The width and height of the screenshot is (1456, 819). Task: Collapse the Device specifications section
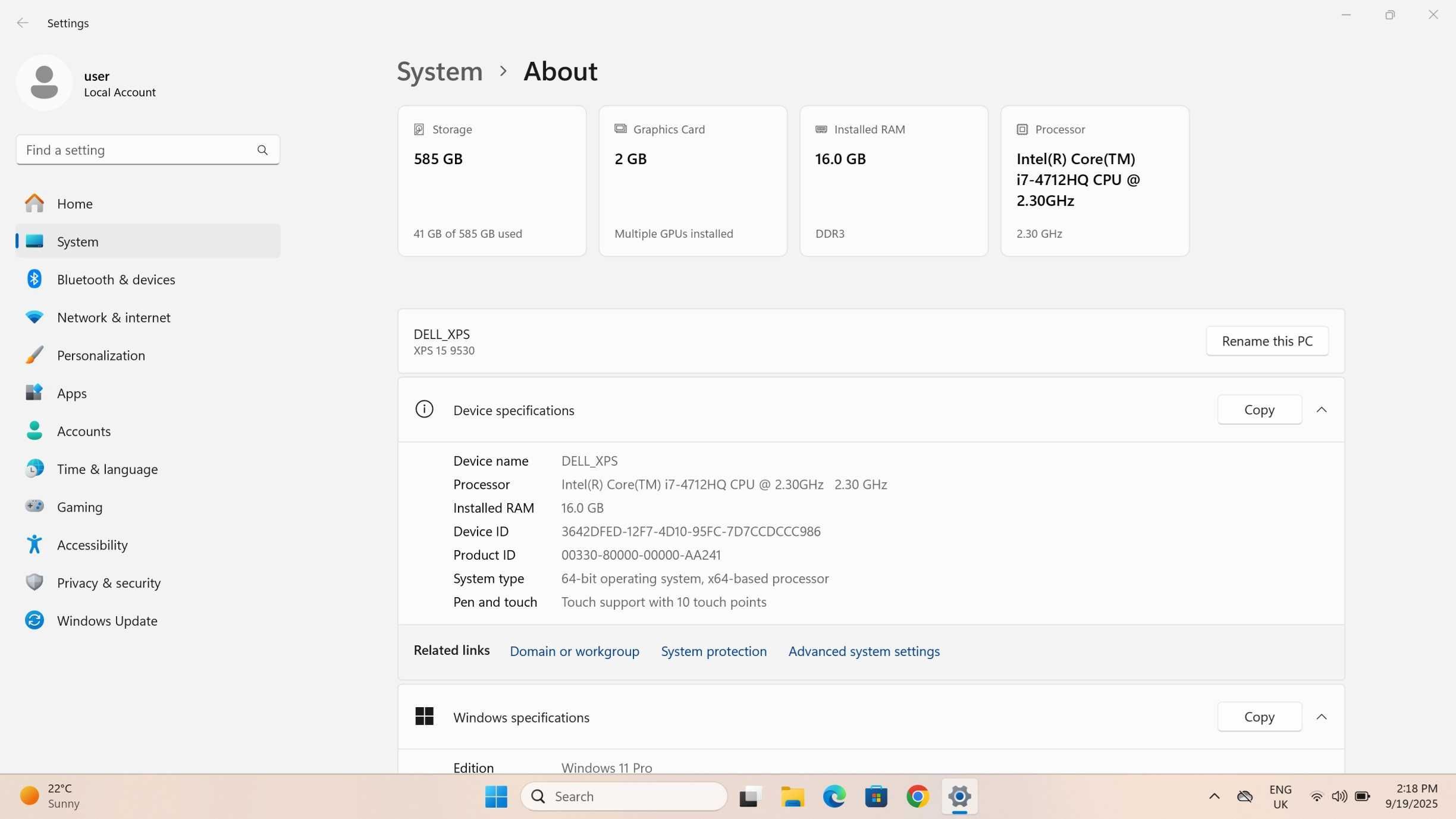click(x=1322, y=410)
